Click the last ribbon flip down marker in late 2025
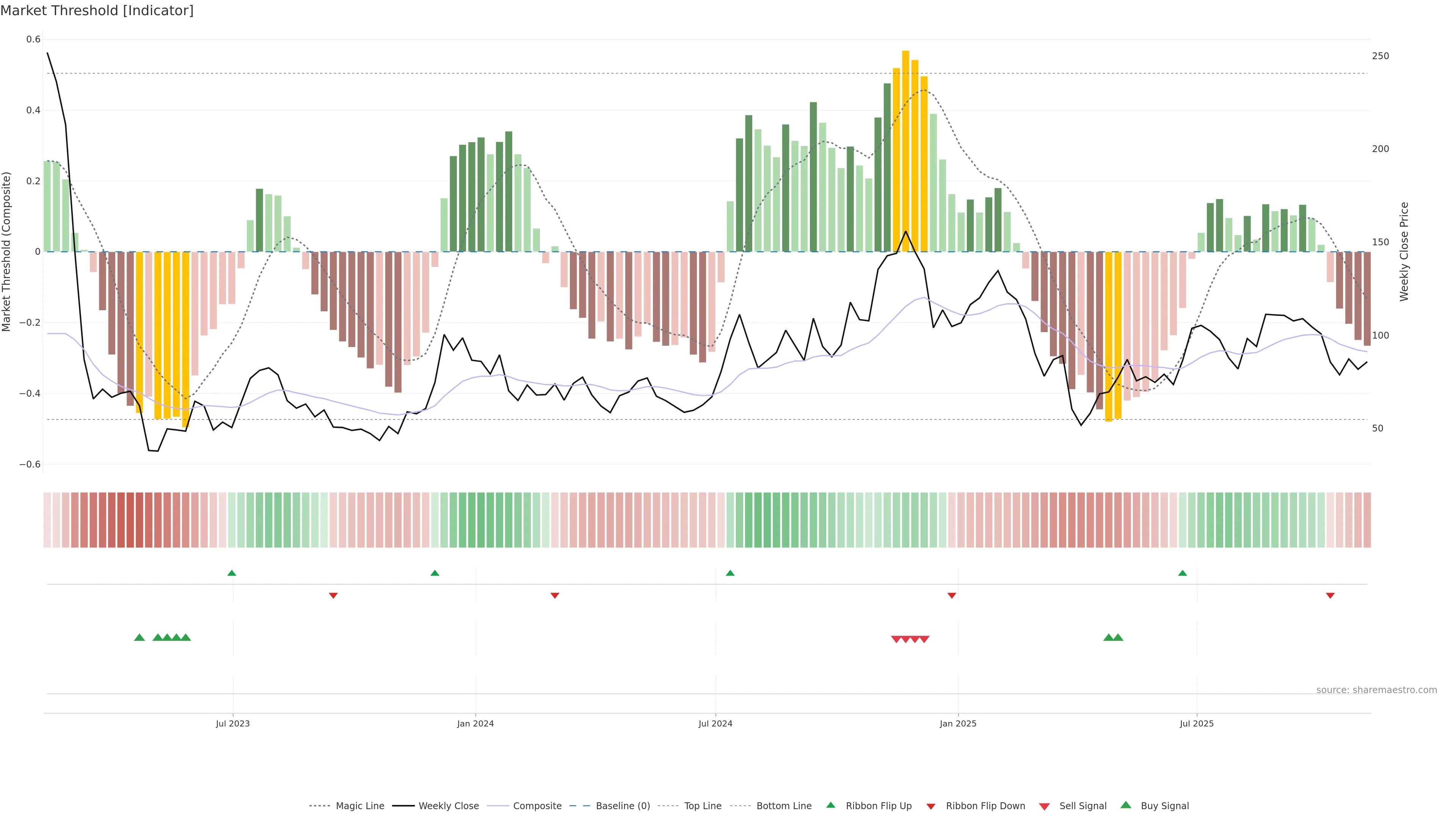 1330,596
